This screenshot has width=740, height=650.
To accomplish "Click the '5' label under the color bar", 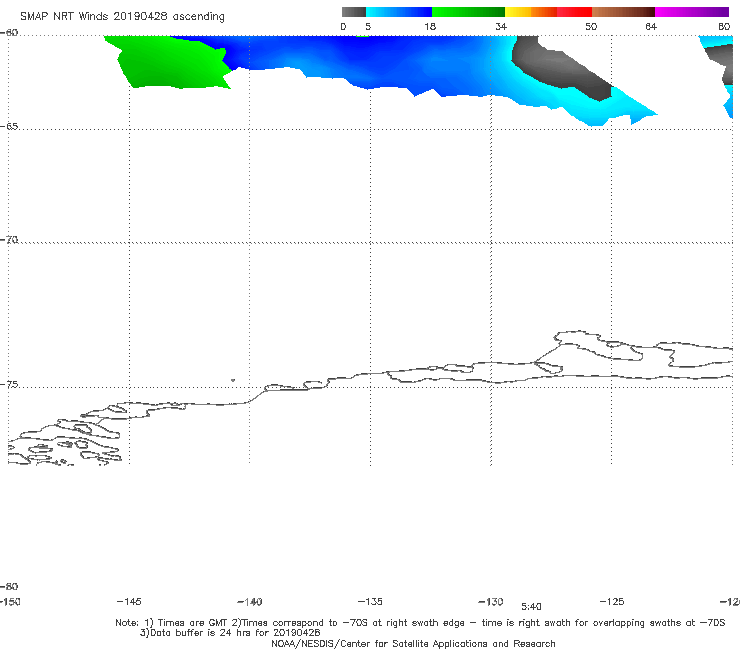I will coord(368,26).
